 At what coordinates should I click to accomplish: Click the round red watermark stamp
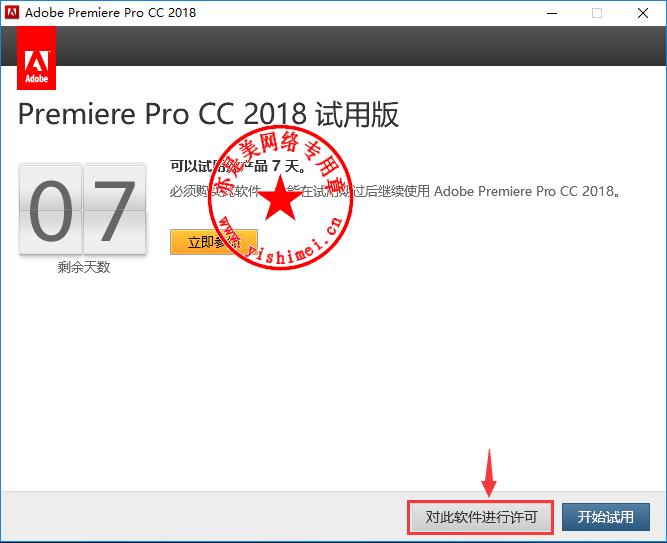280,197
